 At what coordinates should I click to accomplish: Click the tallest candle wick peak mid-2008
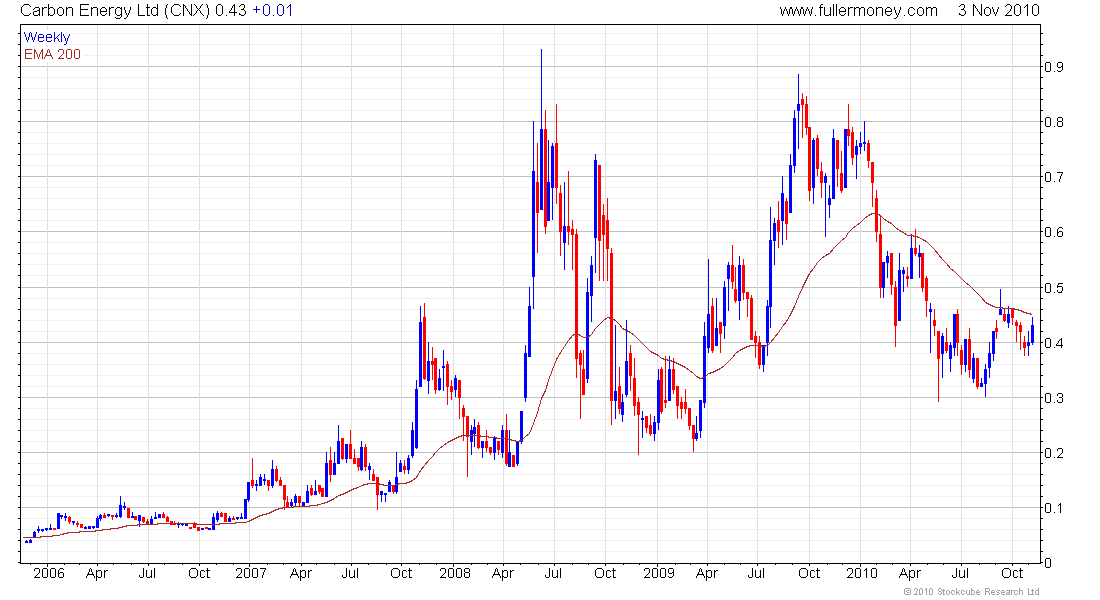tap(541, 51)
